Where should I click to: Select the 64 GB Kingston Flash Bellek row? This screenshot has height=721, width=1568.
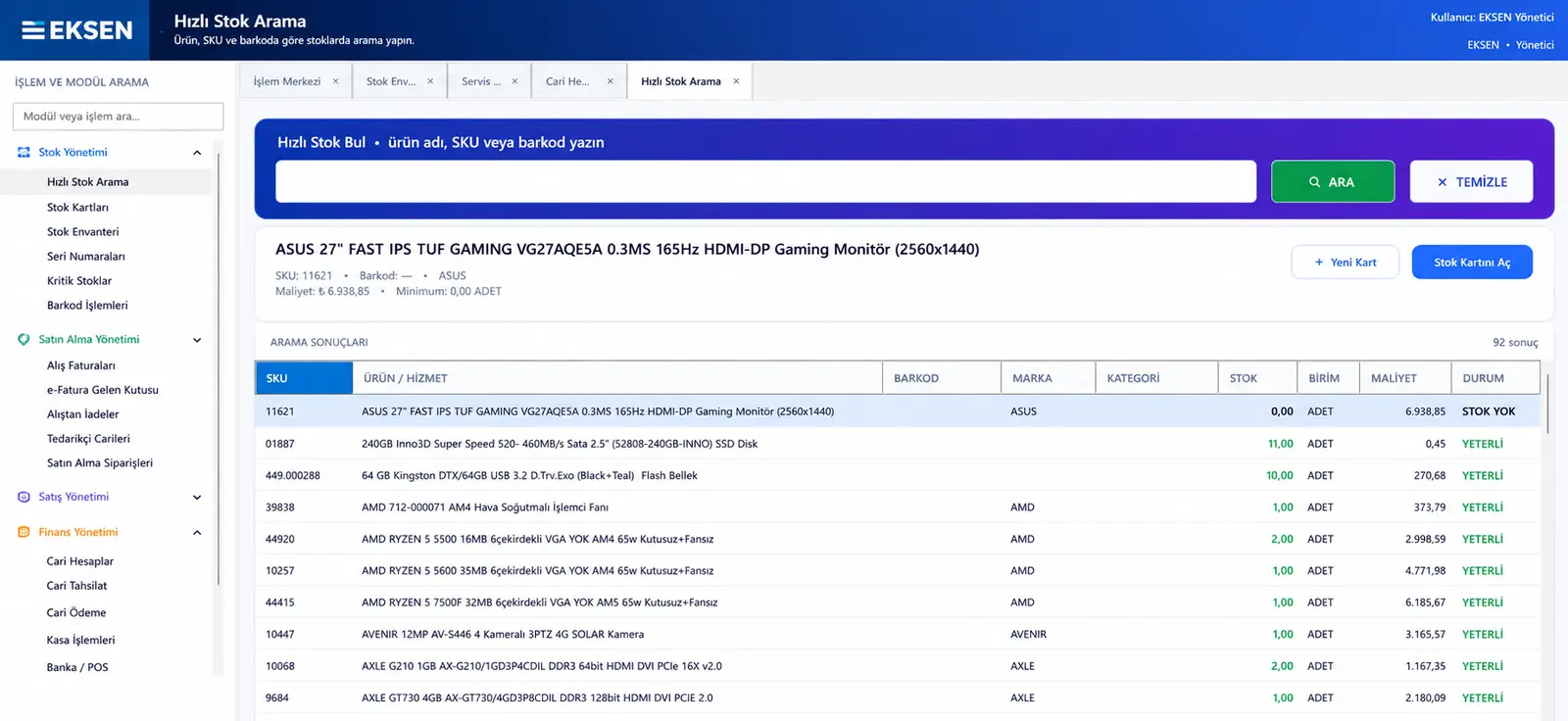(898, 476)
